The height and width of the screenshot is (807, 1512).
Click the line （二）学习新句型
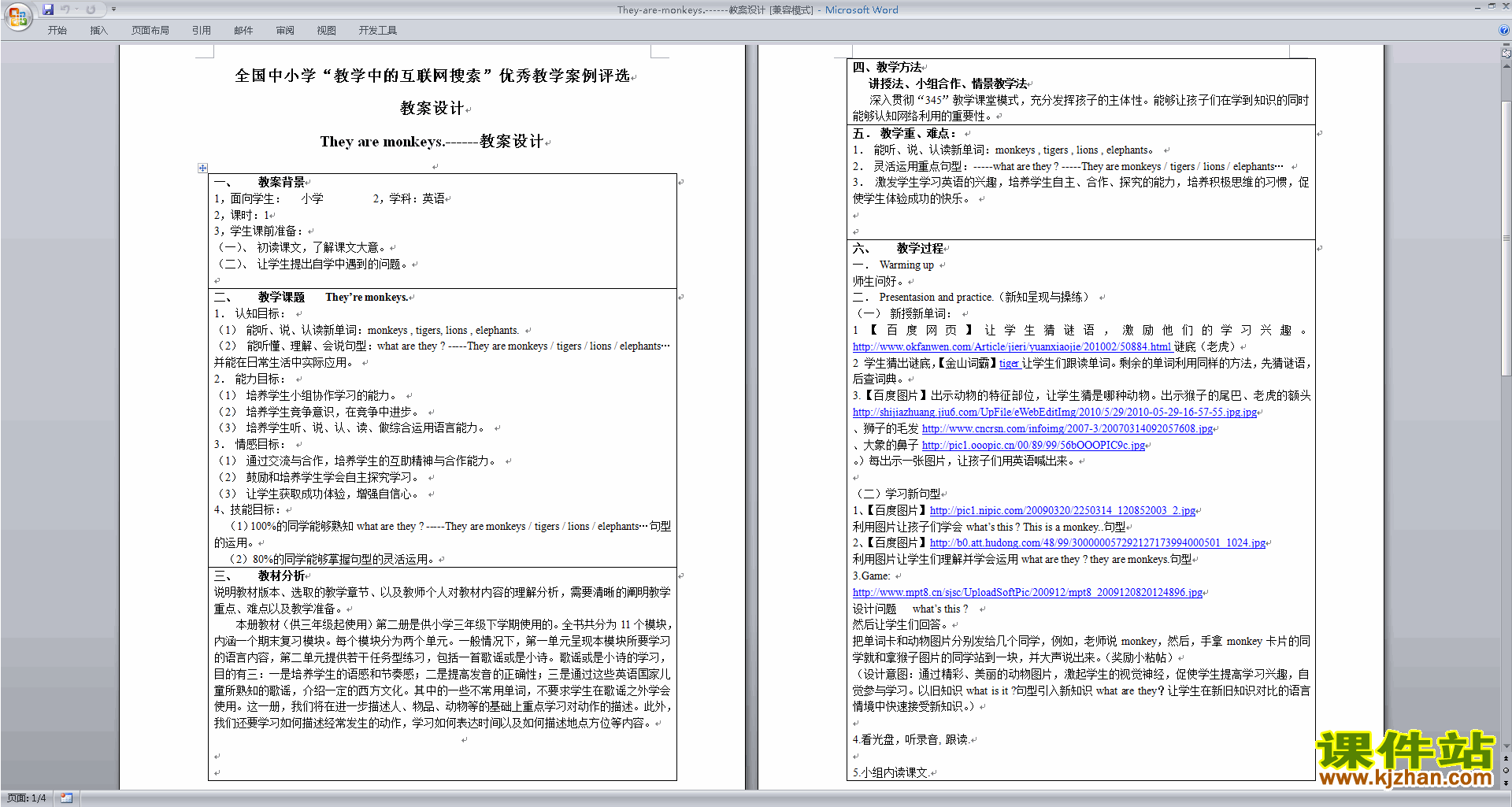click(897, 494)
